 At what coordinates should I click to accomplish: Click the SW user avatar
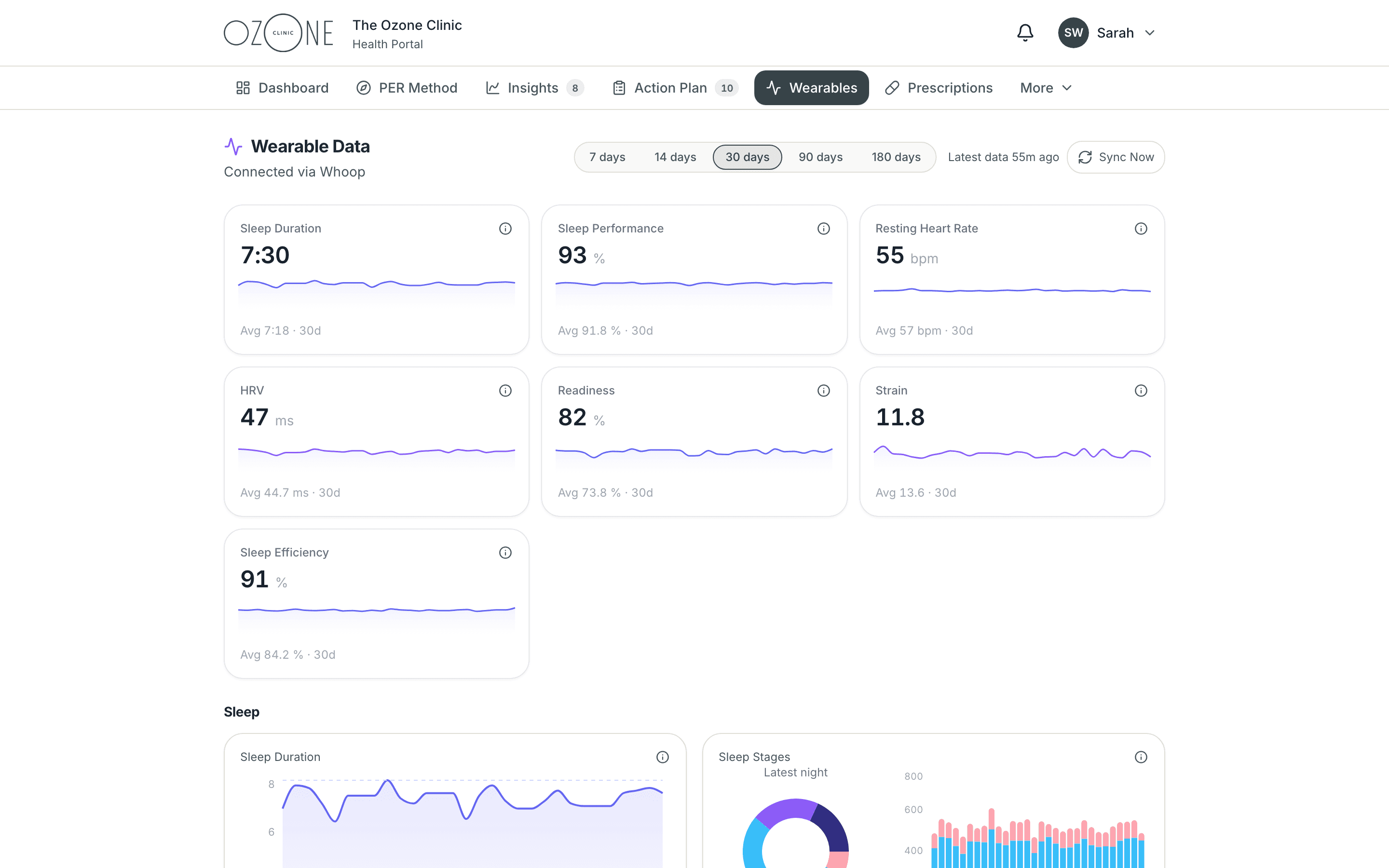click(1073, 33)
